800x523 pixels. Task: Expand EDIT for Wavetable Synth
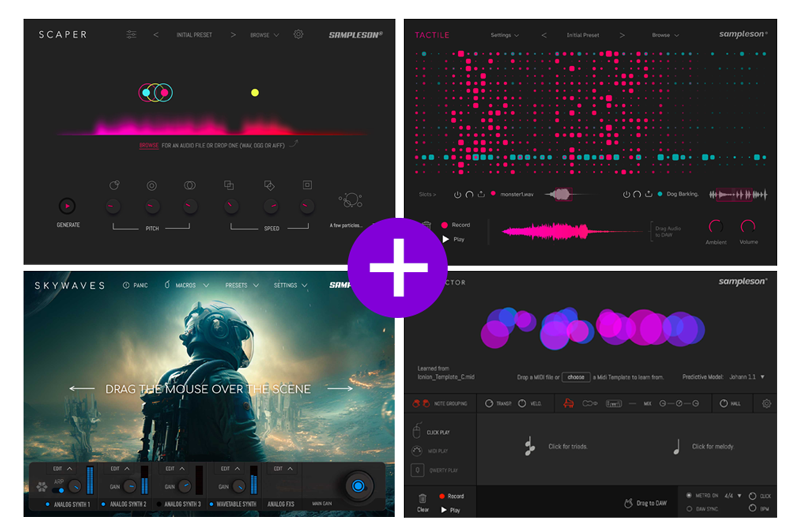click(x=230, y=468)
